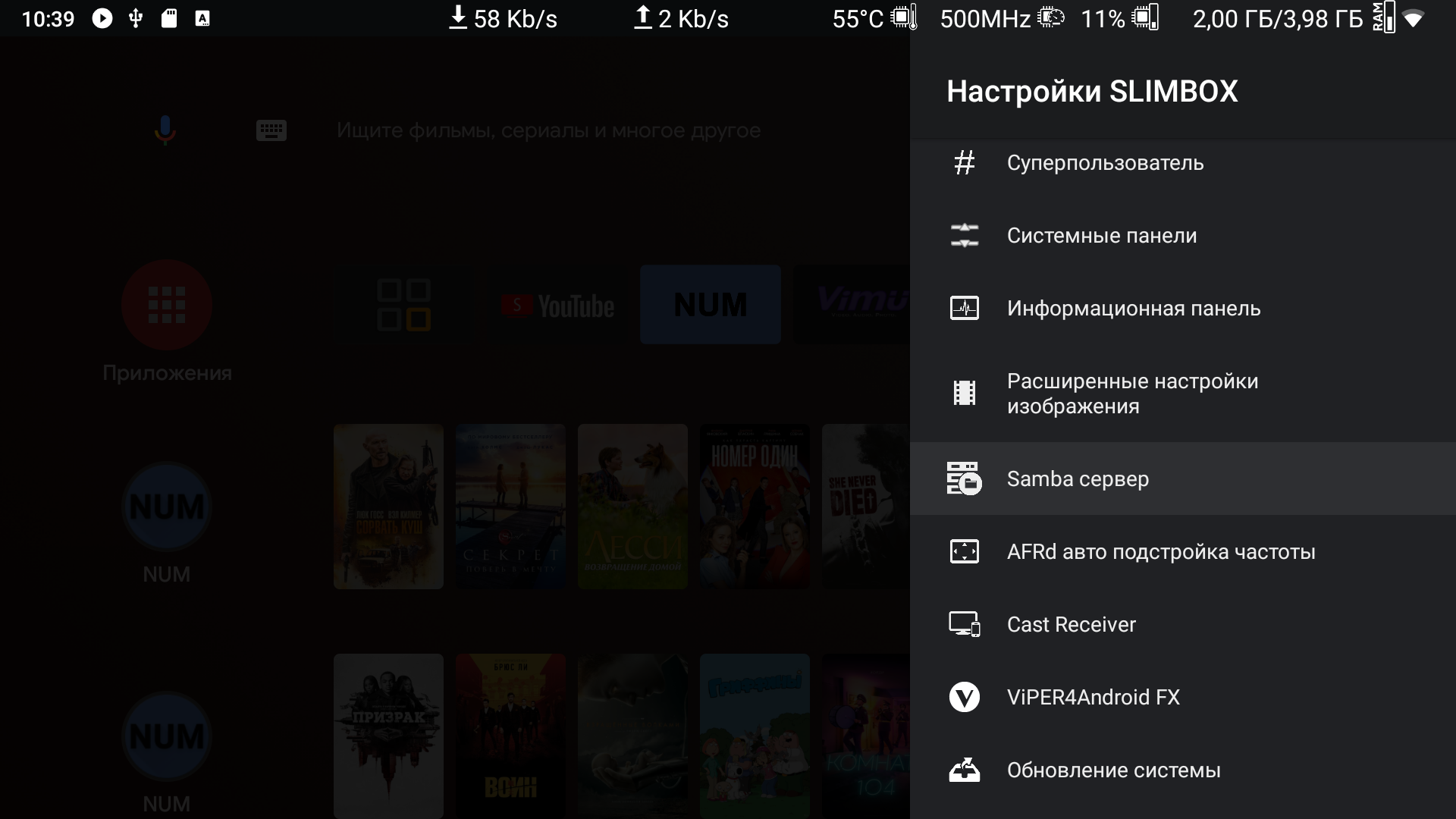The width and height of the screenshot is (1456, 819).
Task: Click the film strip image settings icon
Action: point(964,393)
